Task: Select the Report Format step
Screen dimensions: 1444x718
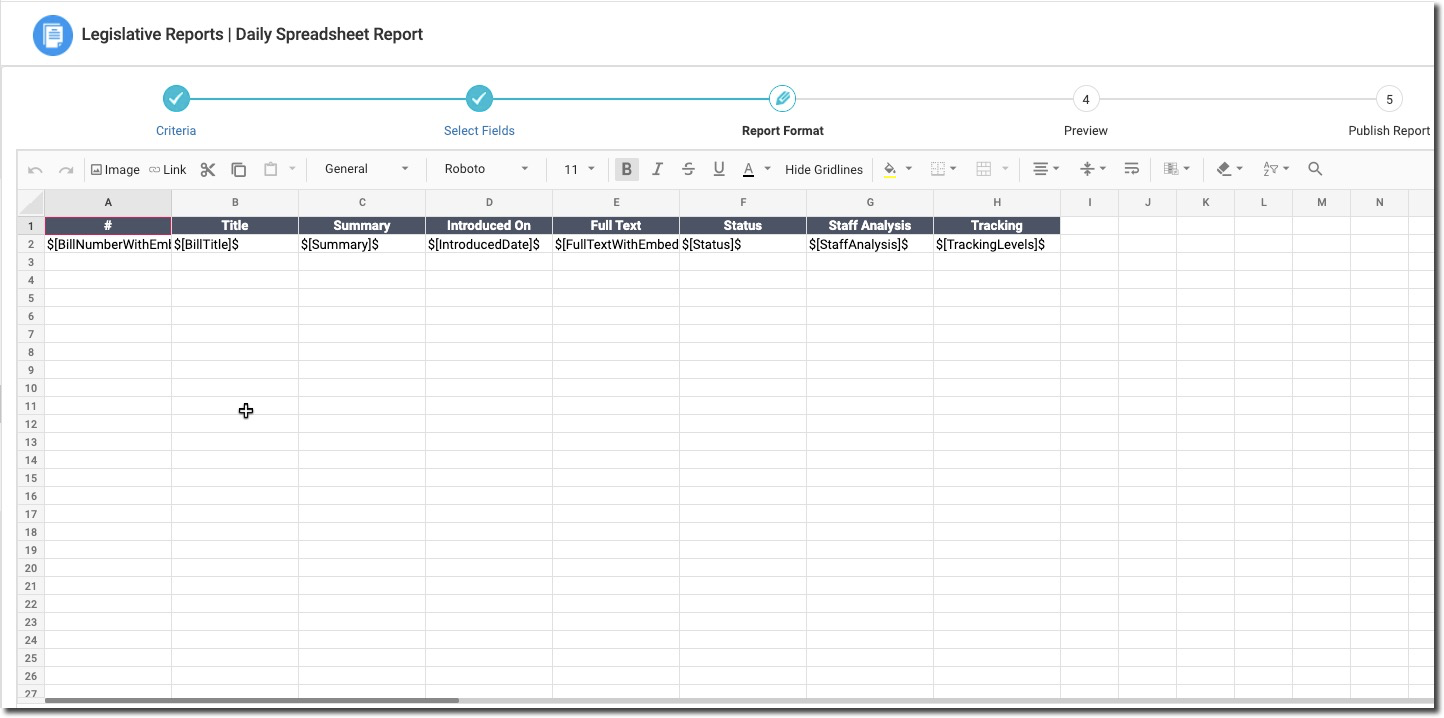Action: click(783, 131)
